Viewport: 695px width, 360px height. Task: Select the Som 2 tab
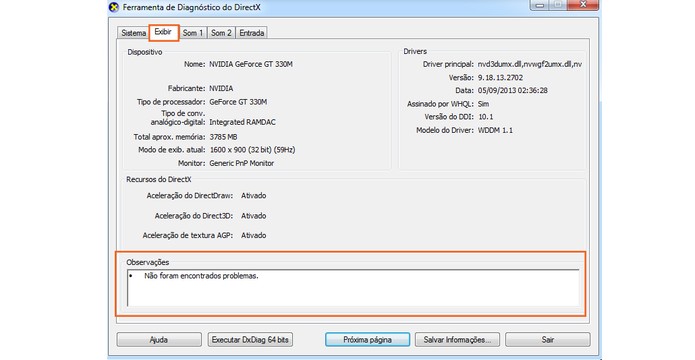tap(221, 33)
